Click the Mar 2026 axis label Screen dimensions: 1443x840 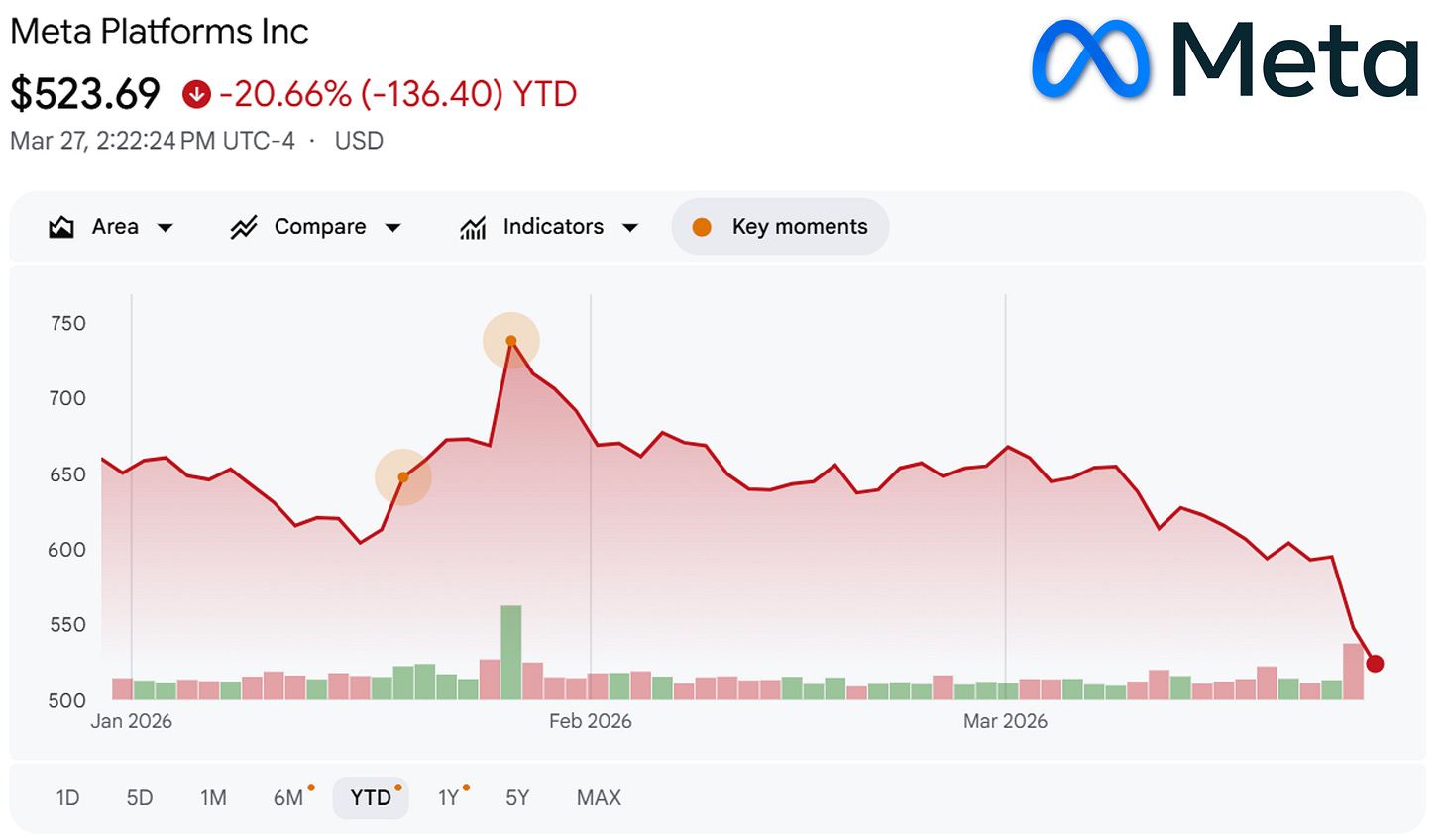1005,721
